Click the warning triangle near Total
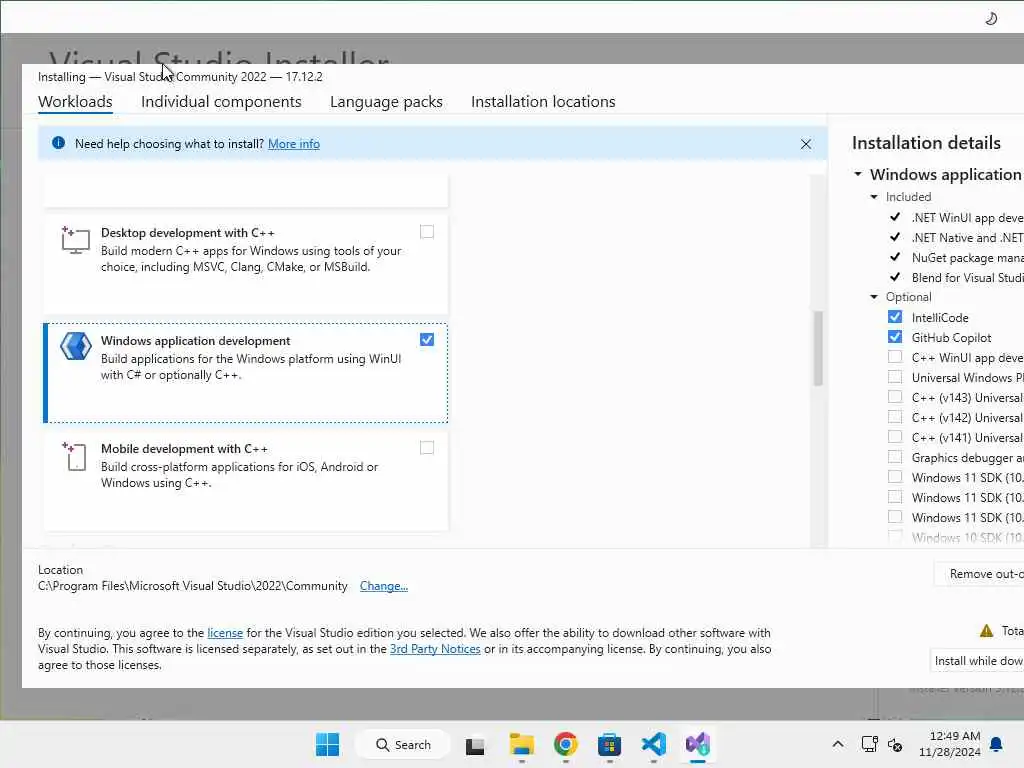 tap(986, 631)
